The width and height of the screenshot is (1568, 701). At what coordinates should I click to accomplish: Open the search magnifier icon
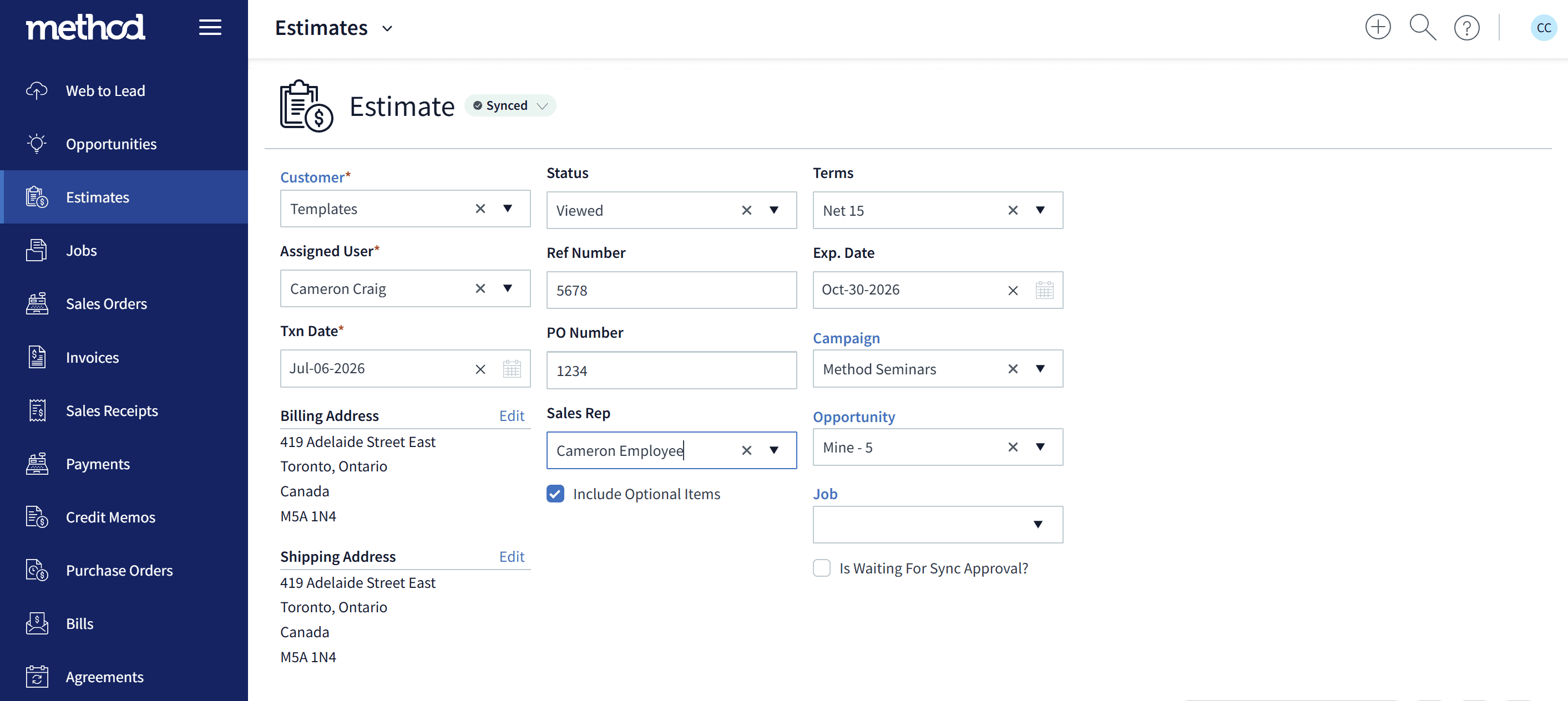pyautogui.click(x=1423, y=27)
